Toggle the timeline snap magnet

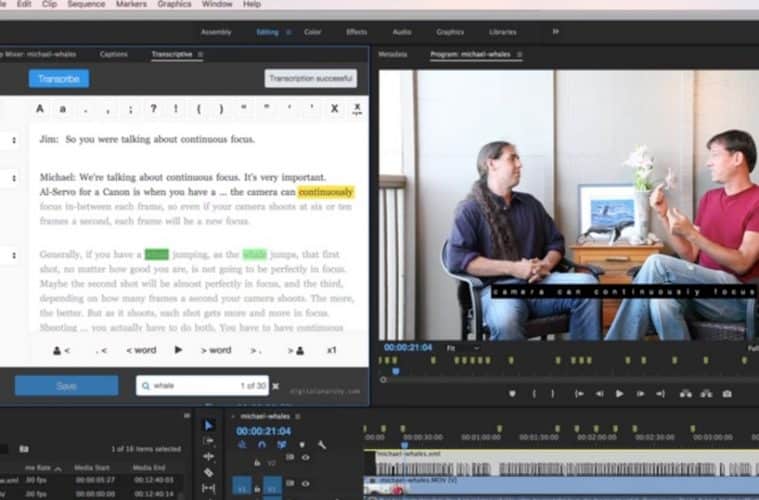(x=262, y=444)
